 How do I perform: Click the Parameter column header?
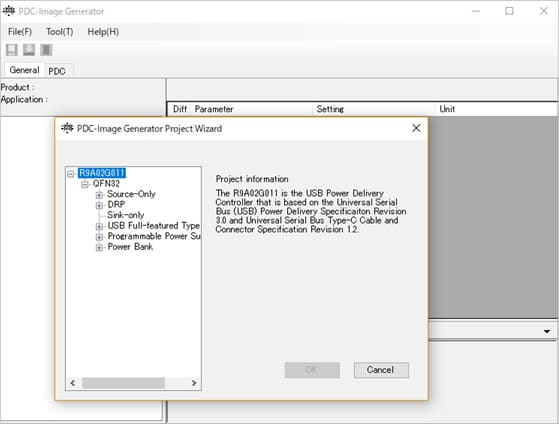click(x=252, y=109)
